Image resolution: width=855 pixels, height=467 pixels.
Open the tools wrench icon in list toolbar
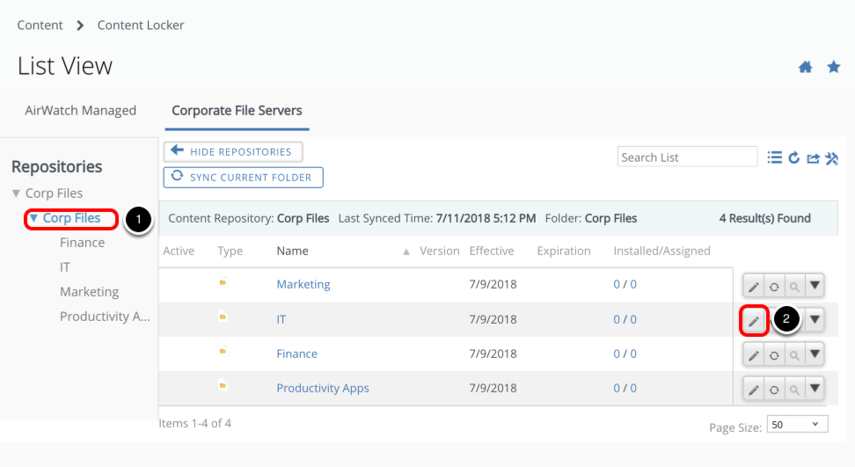(x=831, y=157)
